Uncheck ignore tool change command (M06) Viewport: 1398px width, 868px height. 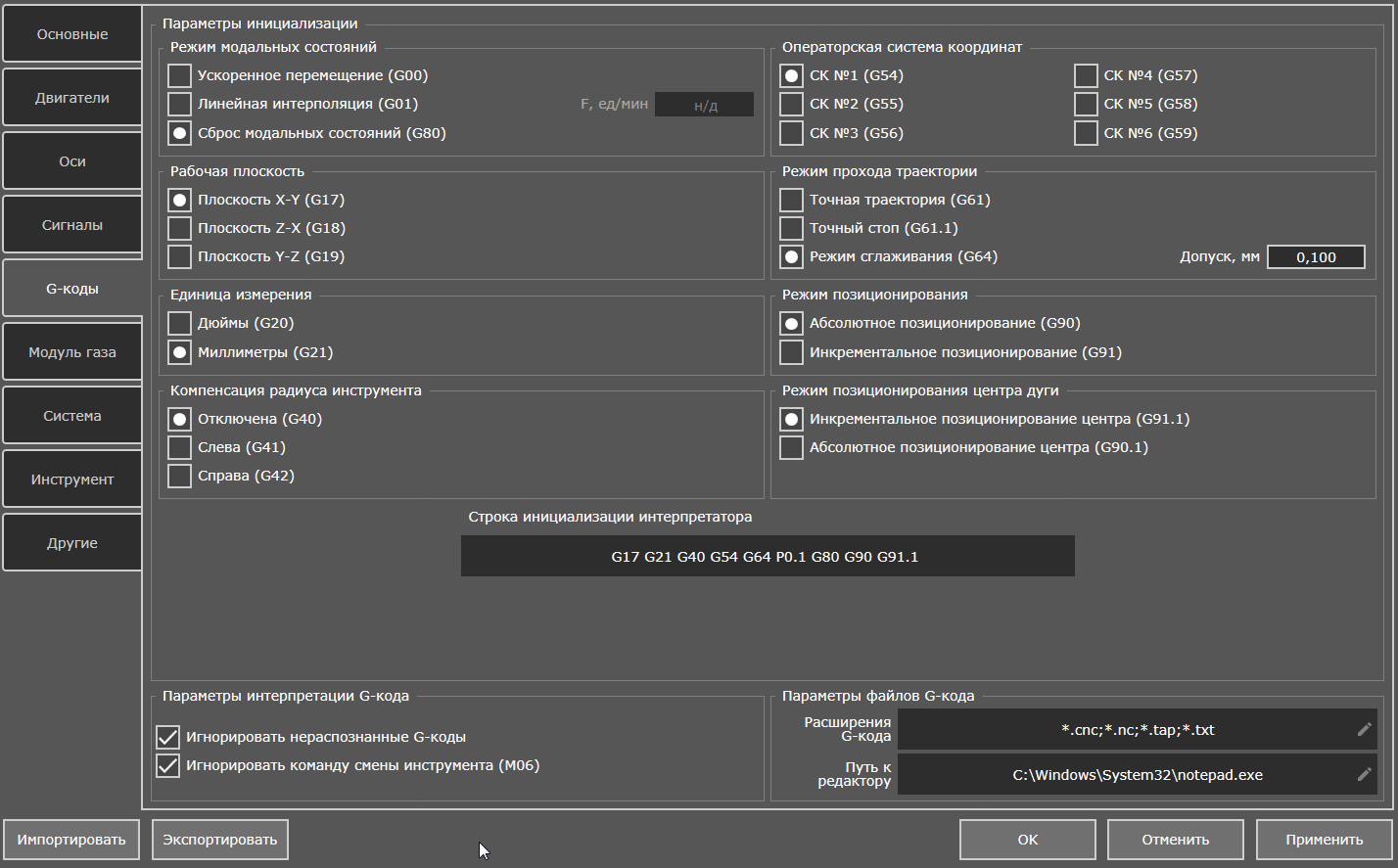coord(167,765)
